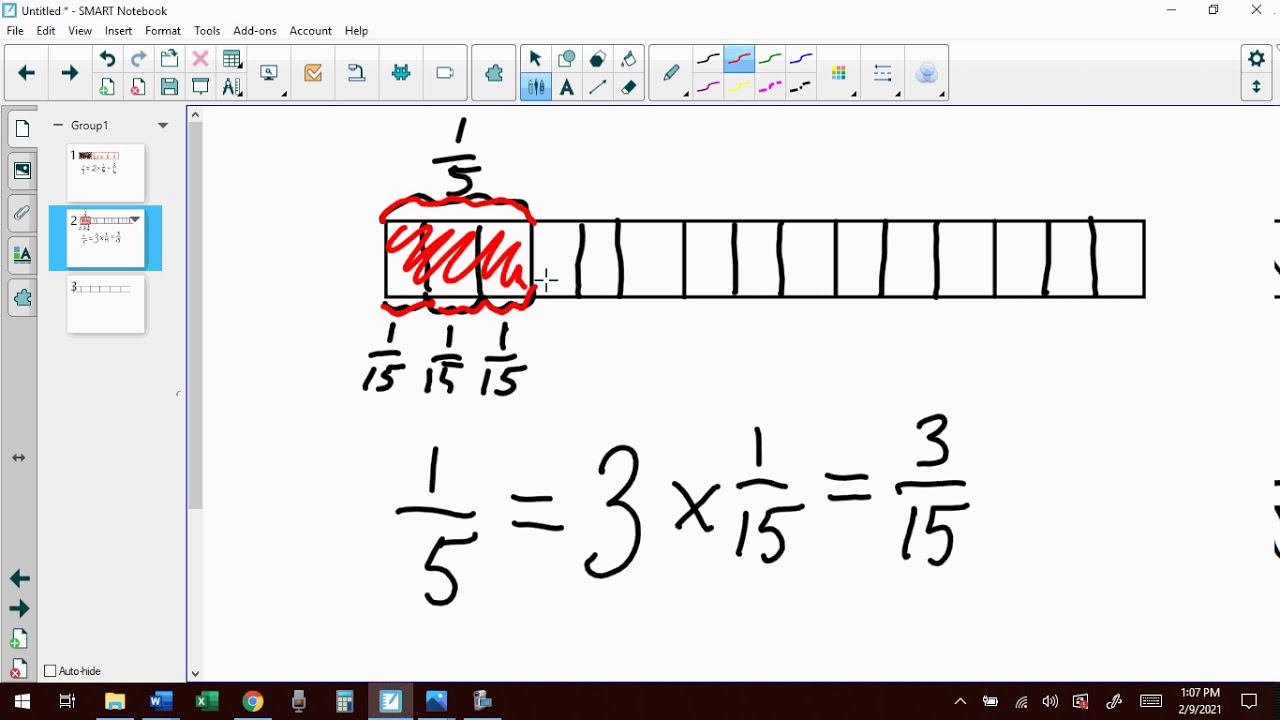This screenshot has height=720, width=1280.
Task: Open the Add-ons menu
Action: pos(254,31)
